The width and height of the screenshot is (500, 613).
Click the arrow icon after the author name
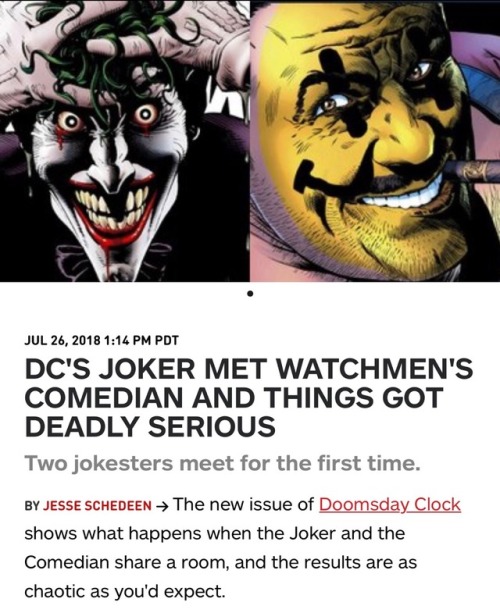coord(162,506)
